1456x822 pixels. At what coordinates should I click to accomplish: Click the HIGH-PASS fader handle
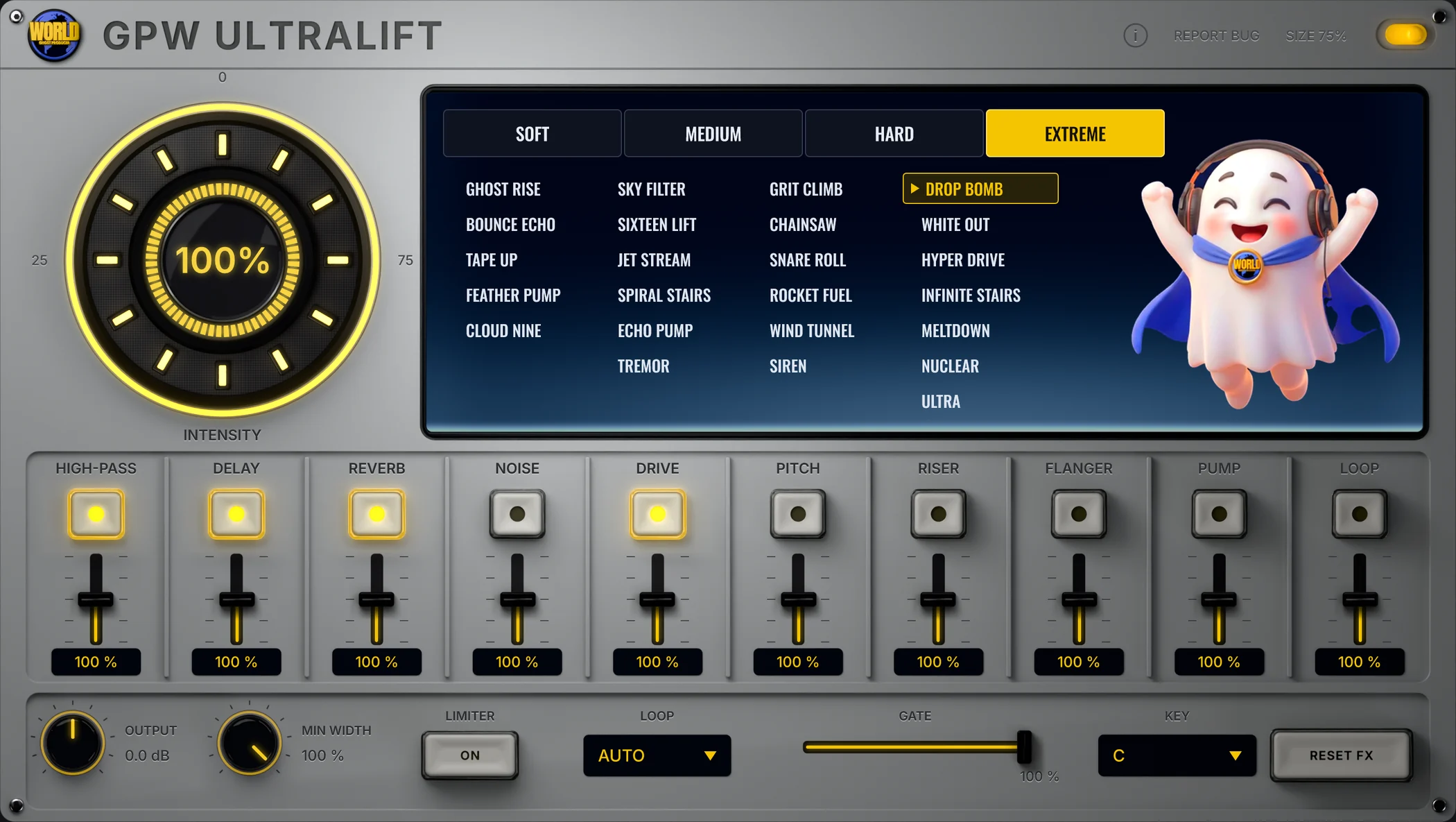[96, 599]
